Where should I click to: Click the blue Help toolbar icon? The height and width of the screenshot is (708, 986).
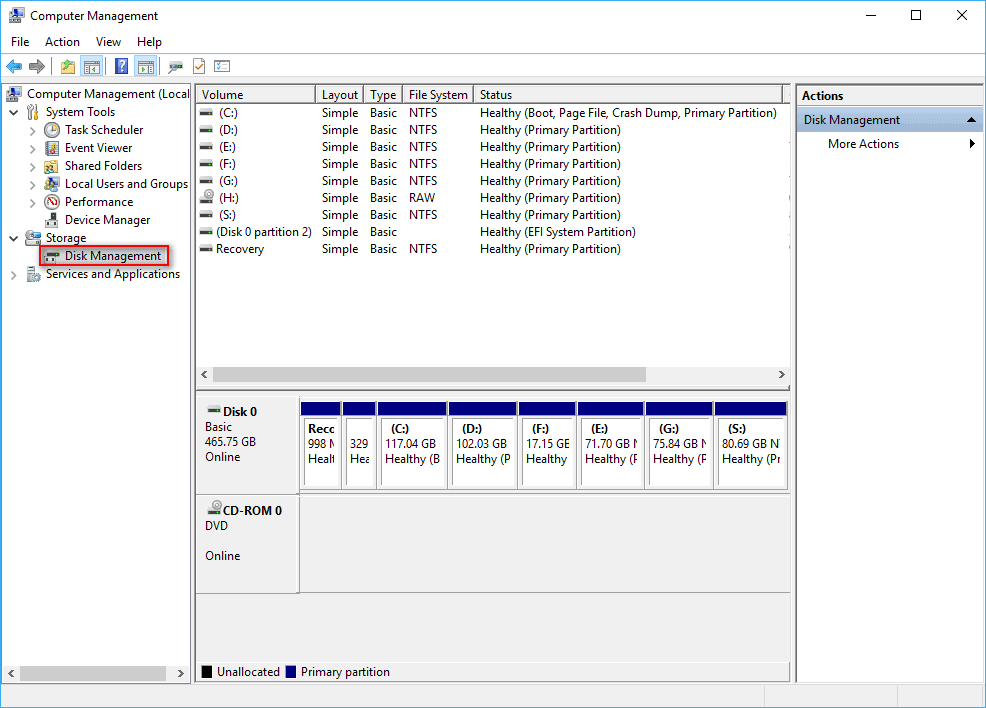coord(120,66)
